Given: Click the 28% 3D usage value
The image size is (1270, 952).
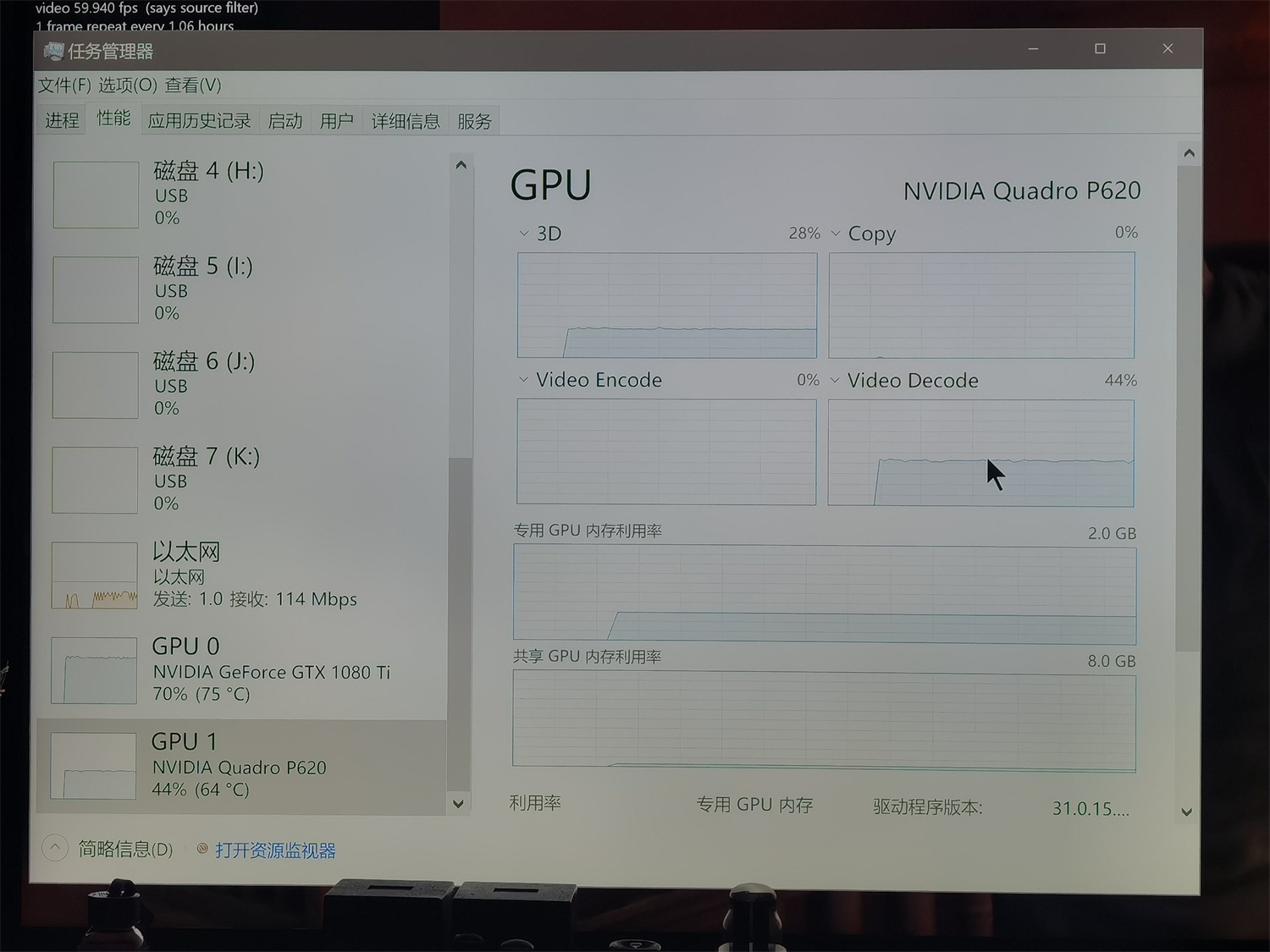Looking at the screenshot, I should [x=804, y=234].
